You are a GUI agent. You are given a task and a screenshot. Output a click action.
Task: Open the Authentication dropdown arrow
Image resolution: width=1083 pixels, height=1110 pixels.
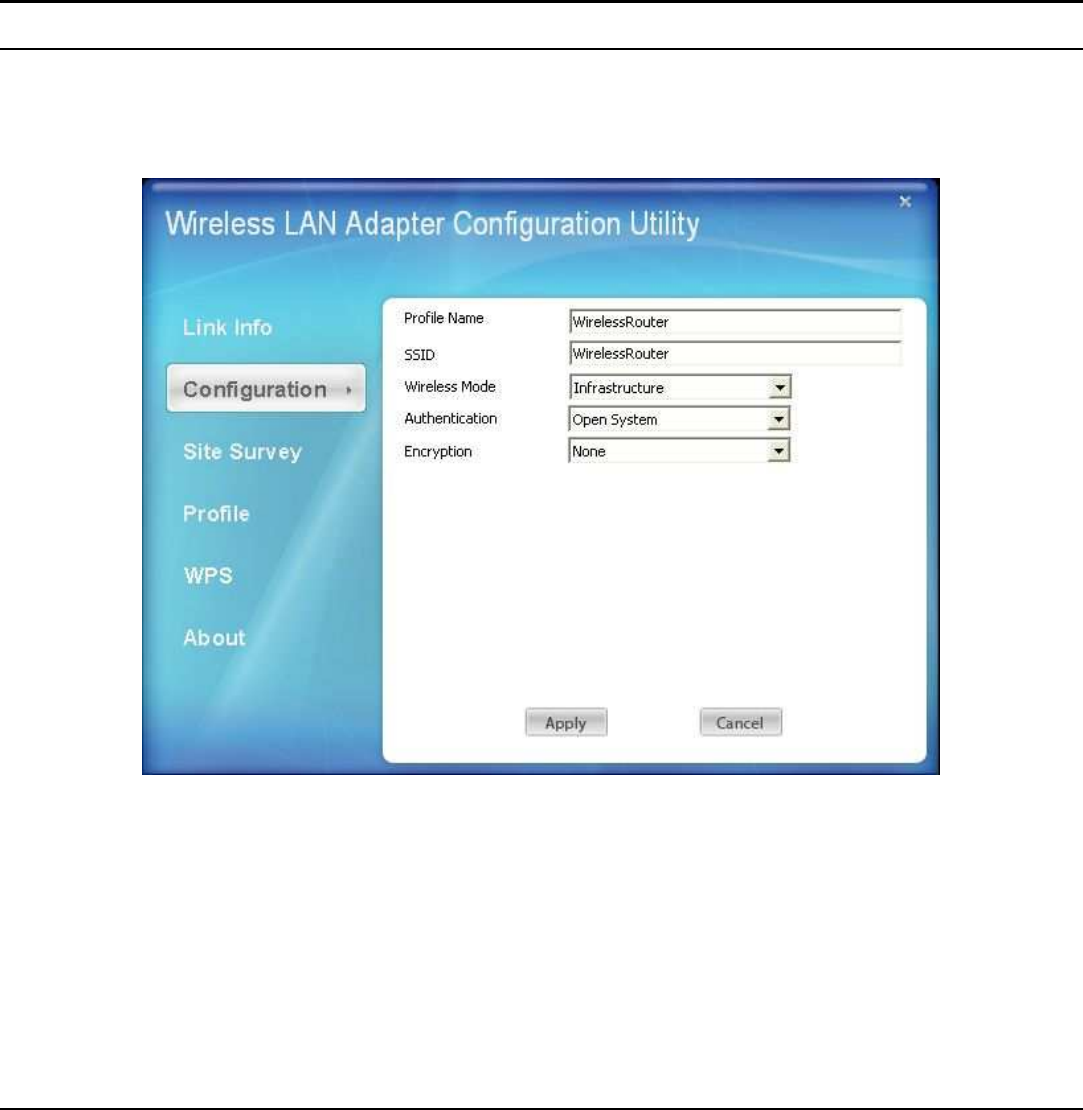coord(779,419)
